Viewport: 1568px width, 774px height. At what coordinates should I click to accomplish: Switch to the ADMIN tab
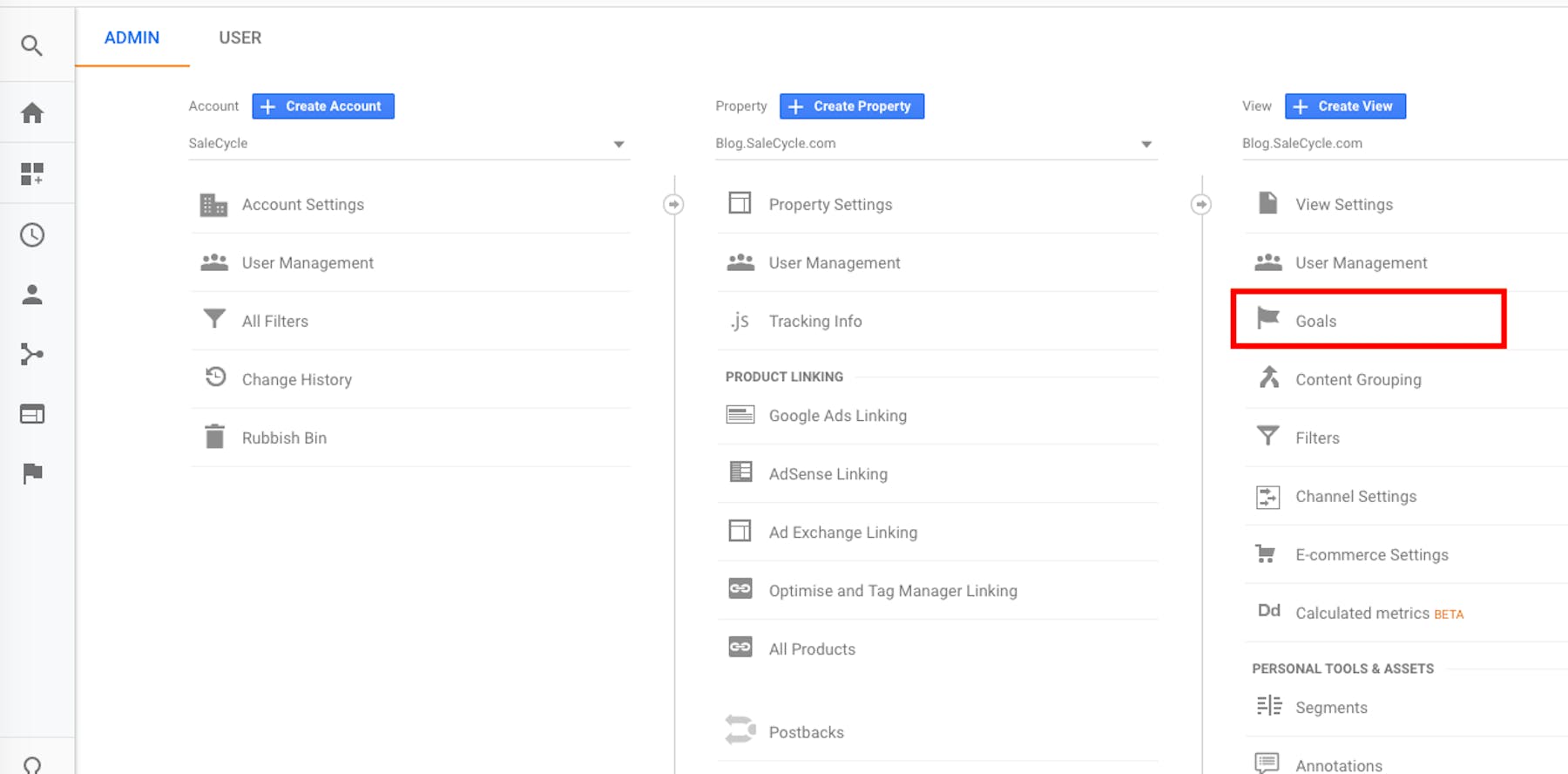[x=132, y=37]
